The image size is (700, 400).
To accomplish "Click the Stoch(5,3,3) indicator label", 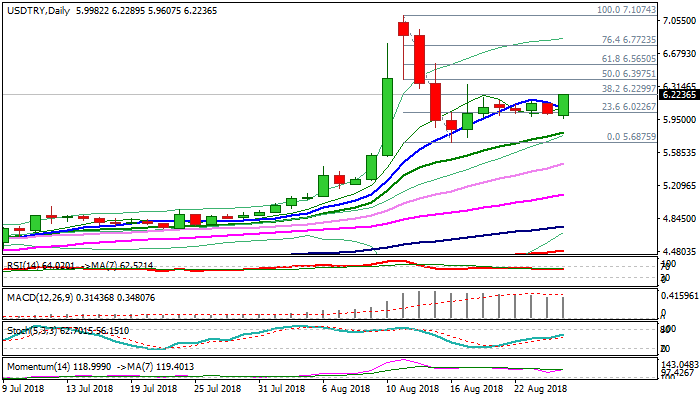I will pos(30,331).
